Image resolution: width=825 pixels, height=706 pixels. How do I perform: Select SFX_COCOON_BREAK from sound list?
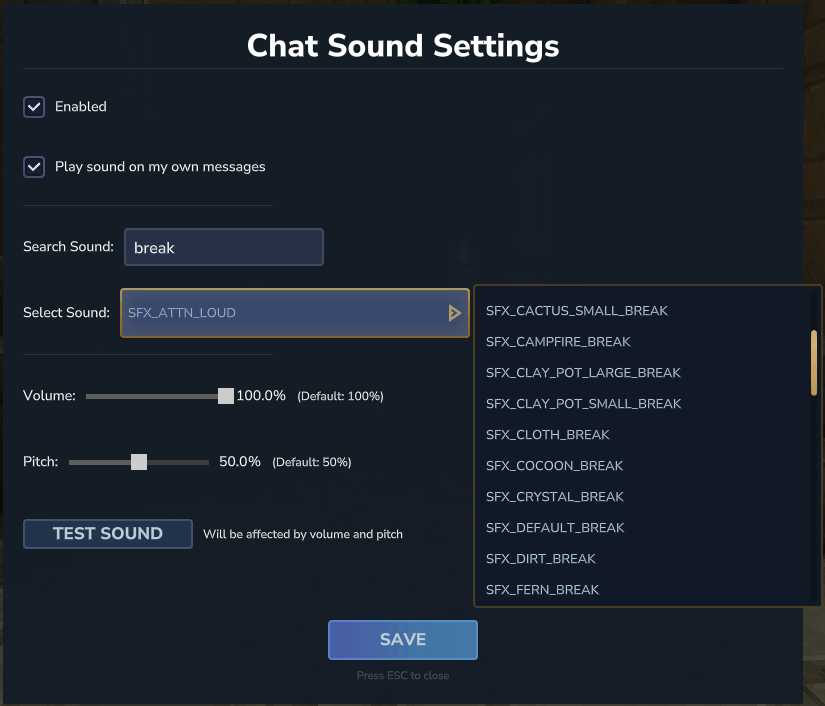click(x=554, y=466)
